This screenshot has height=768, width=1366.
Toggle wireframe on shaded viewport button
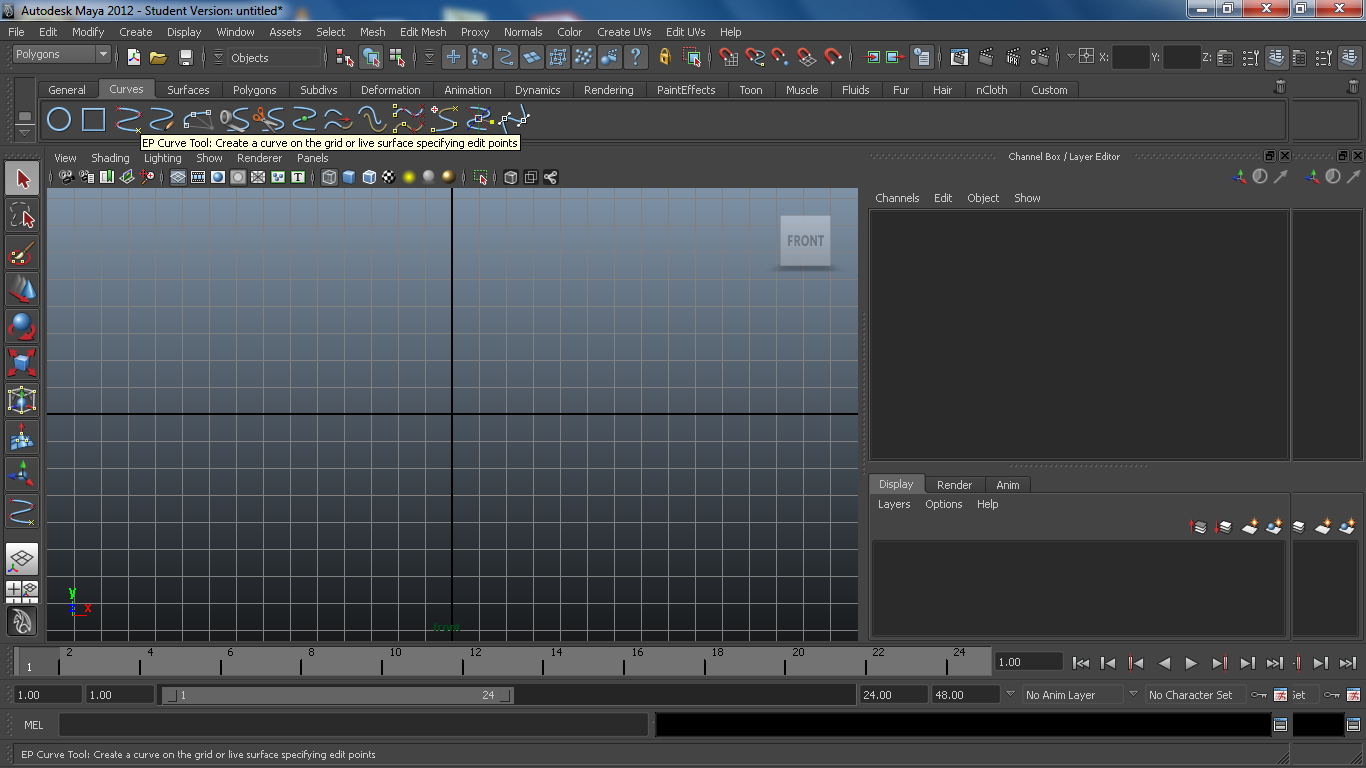pyautogui.click(x=369, y=177)
